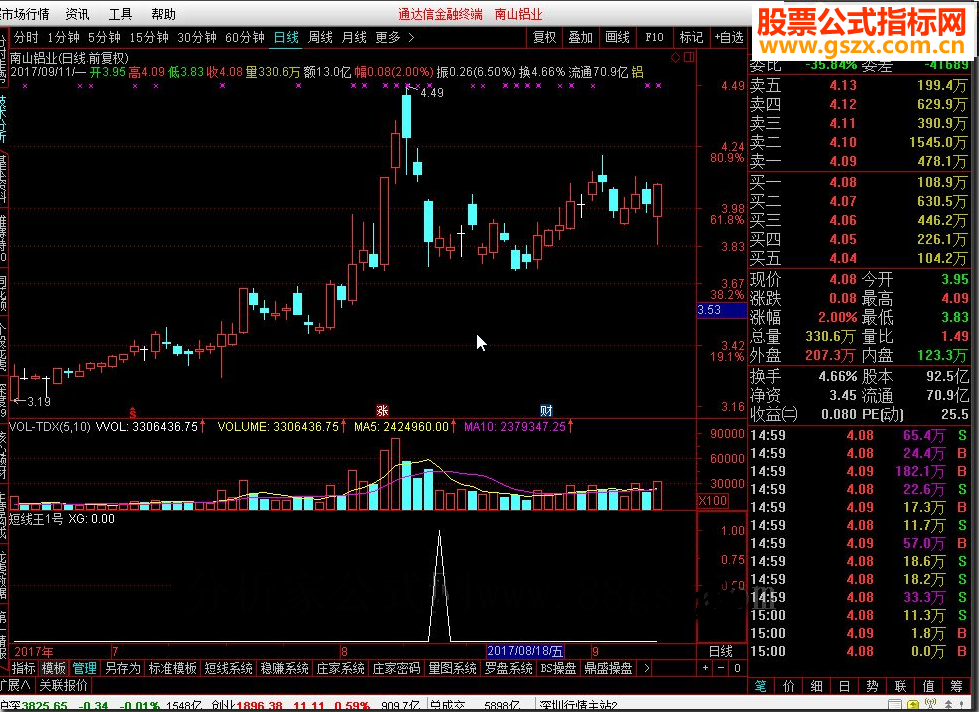Click the − zoom button below the chart
This screenshot has height=712, width=979.
pos(721,668)
